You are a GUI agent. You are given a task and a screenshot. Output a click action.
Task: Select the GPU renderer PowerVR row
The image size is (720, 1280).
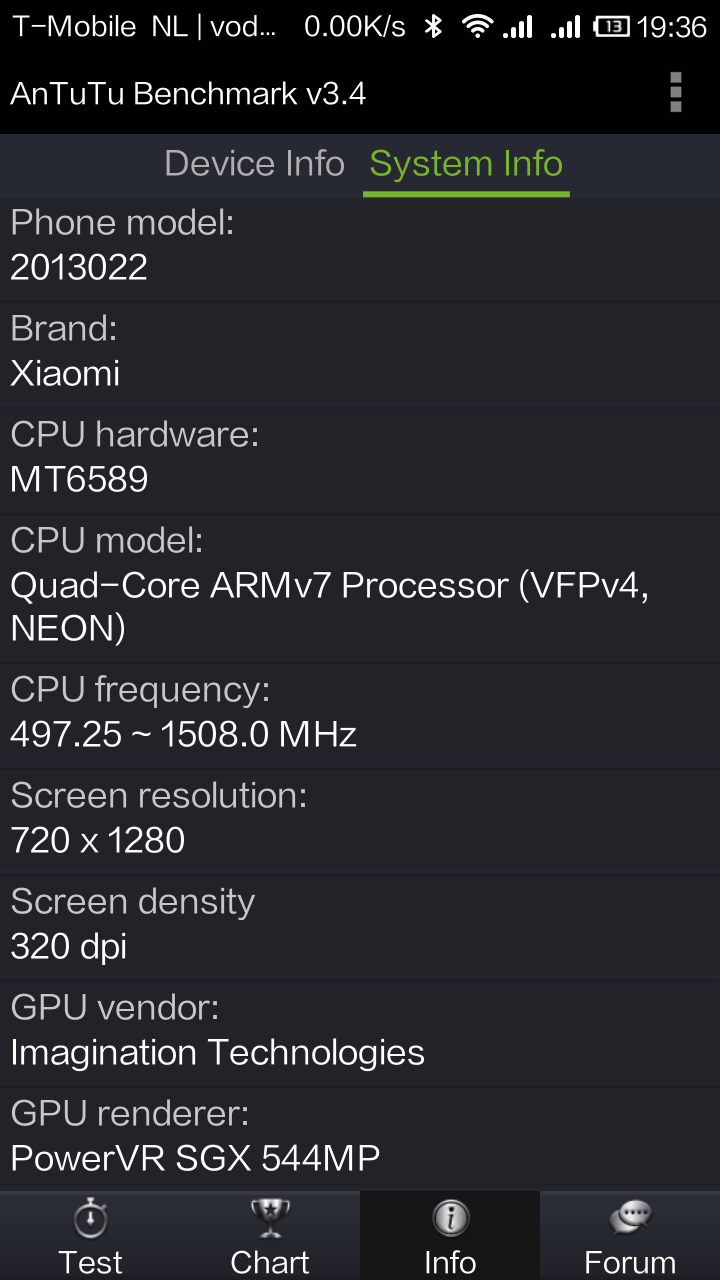point(360,1138)
